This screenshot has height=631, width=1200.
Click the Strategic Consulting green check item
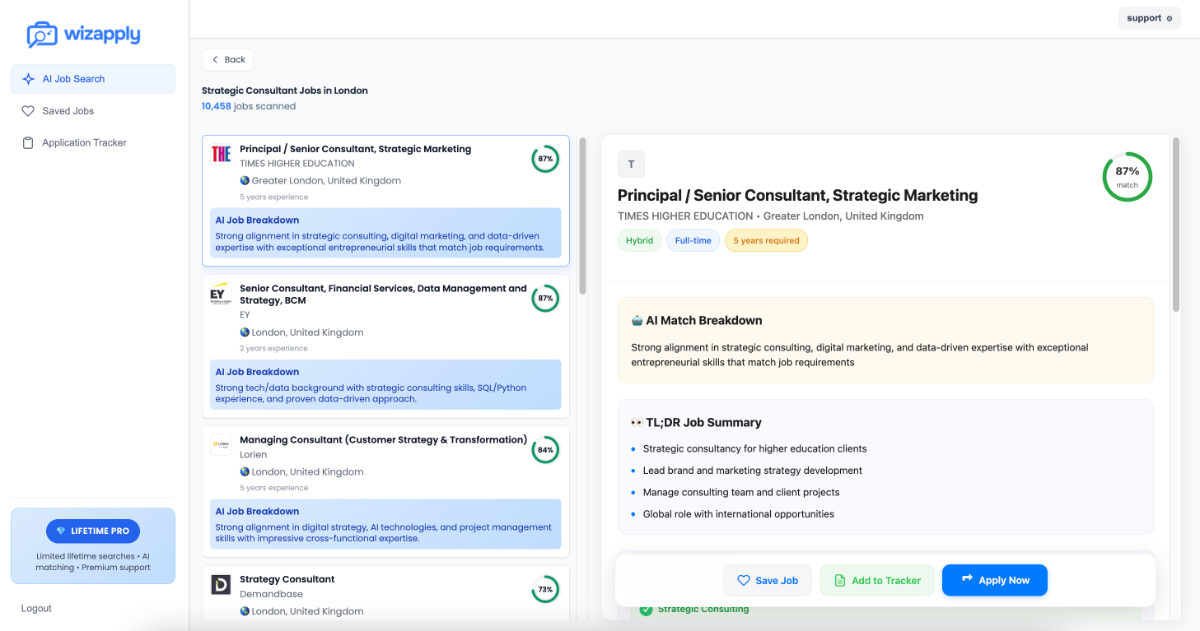[x=694, y=609]
